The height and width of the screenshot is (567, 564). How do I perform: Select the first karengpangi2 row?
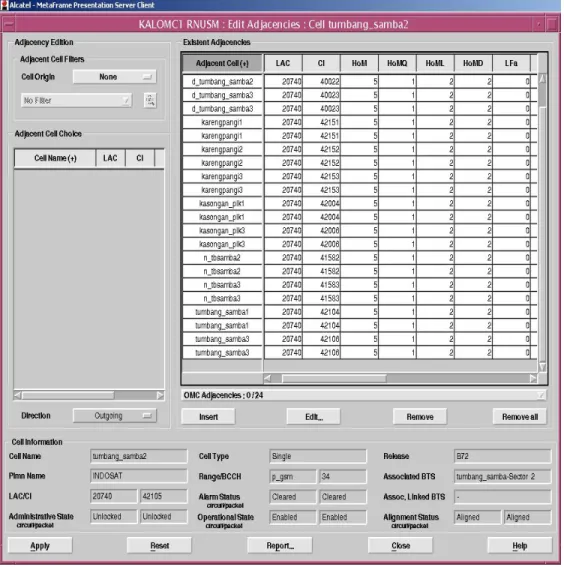[x=359, y=149]
